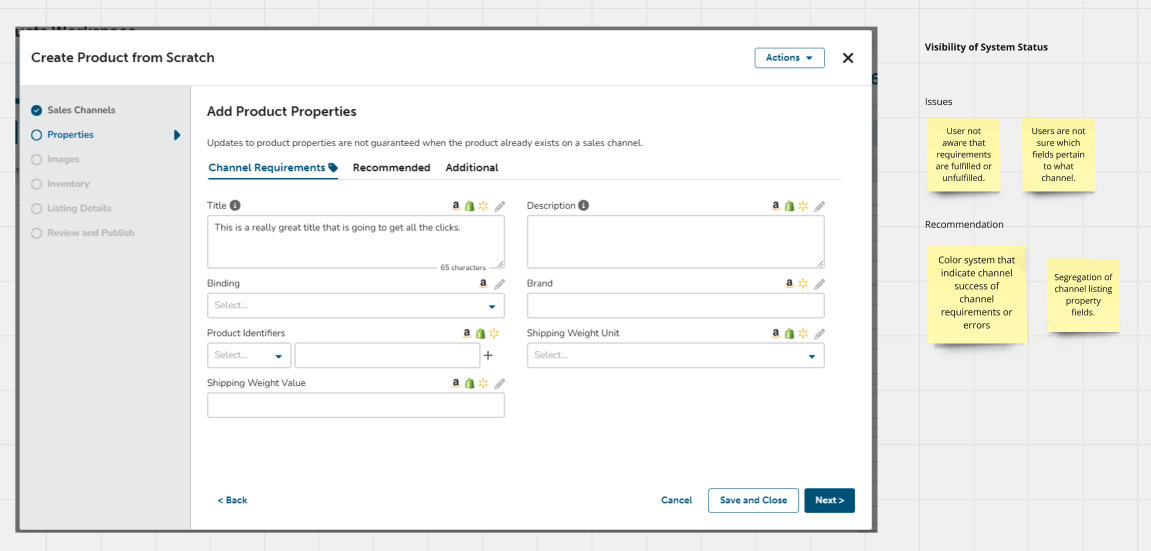The image size is (1151, 551).
Task: Click the Walmart spark icon for Description
Action: [803, 206]
